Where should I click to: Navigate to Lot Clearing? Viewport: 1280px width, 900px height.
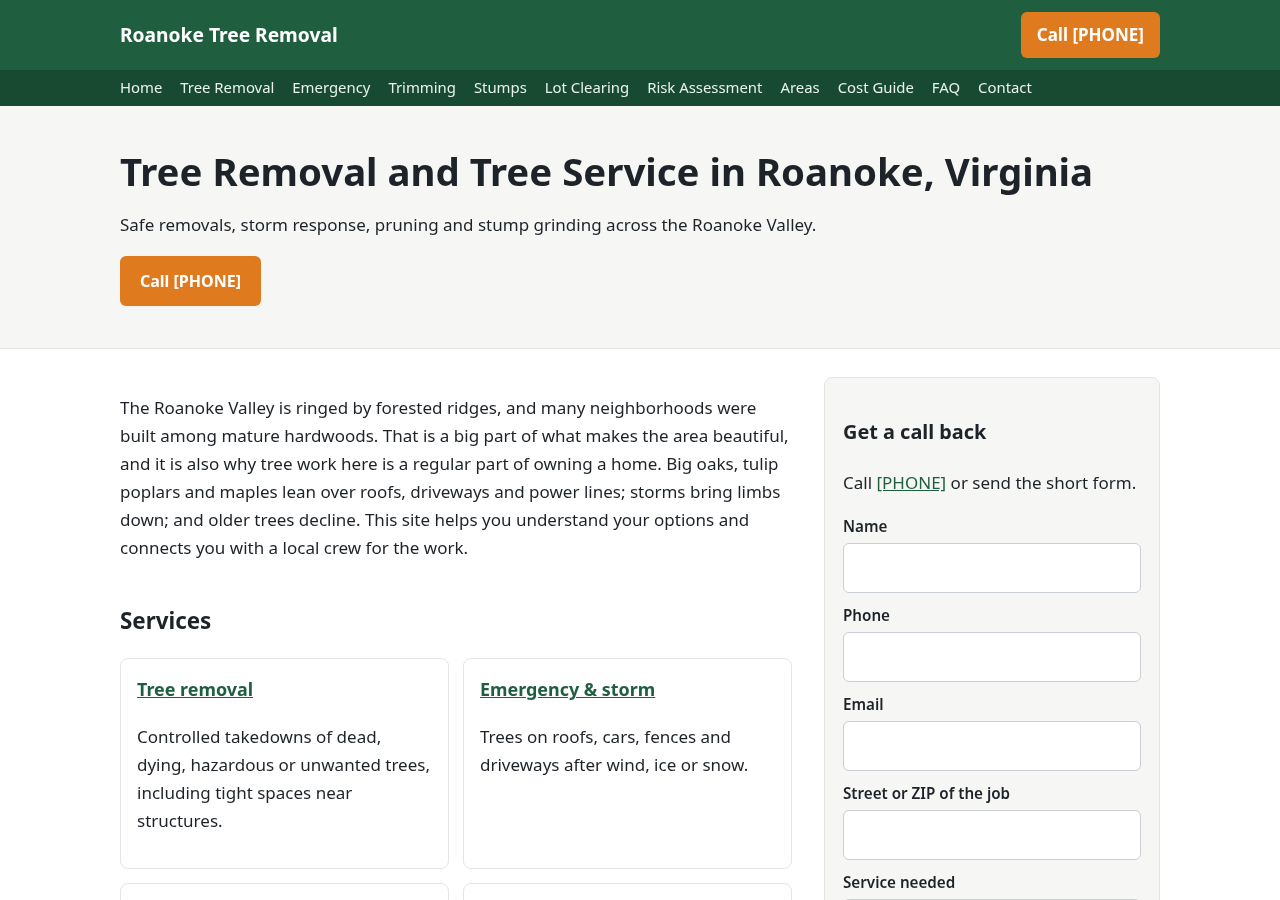(x=587, y=88)
